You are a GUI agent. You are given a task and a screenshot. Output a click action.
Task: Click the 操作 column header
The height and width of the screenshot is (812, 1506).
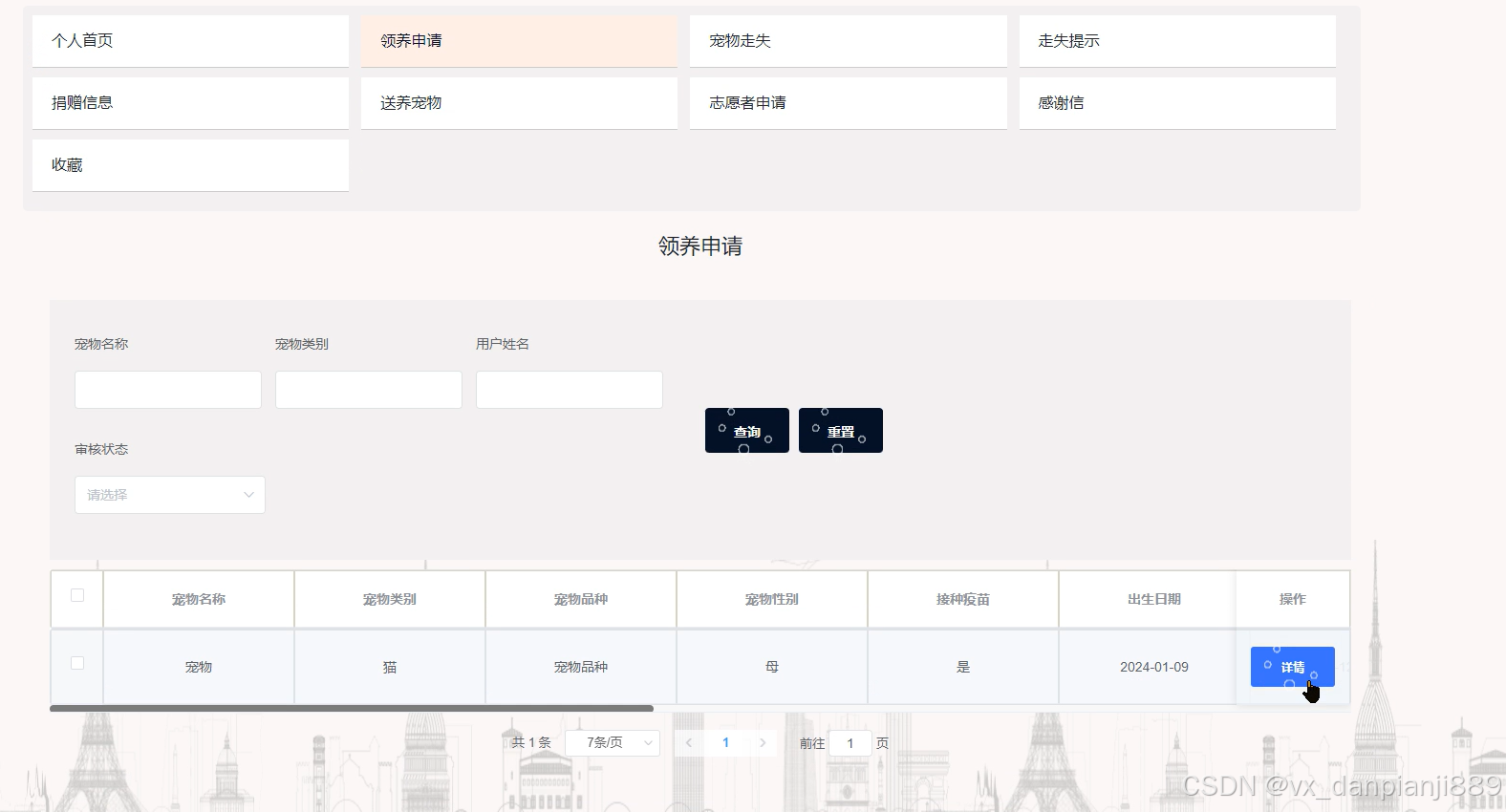pyautogui.click(x=1293, y=599)
